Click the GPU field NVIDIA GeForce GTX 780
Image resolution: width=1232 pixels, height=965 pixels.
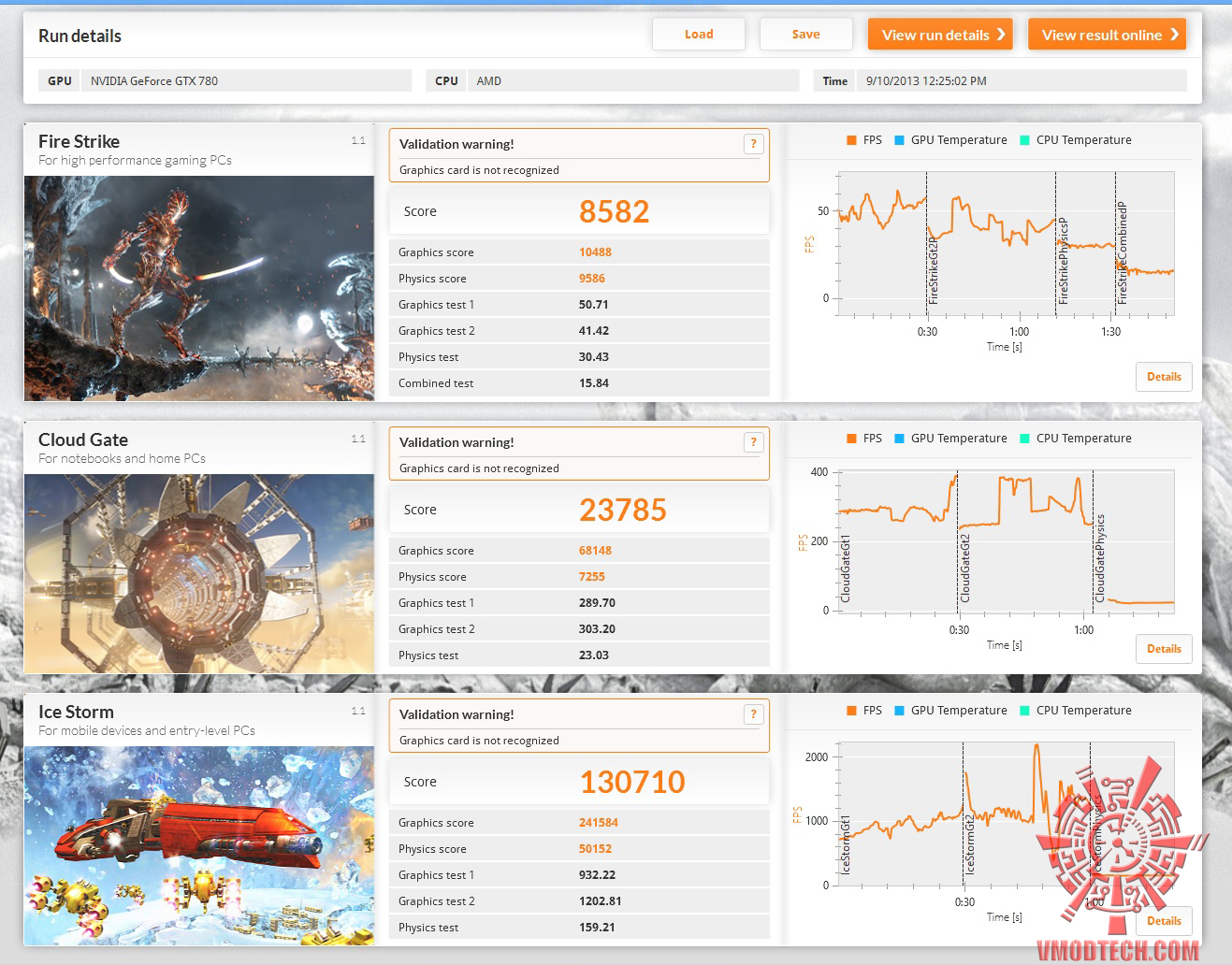pyautogui.click(x=247, y=81)
